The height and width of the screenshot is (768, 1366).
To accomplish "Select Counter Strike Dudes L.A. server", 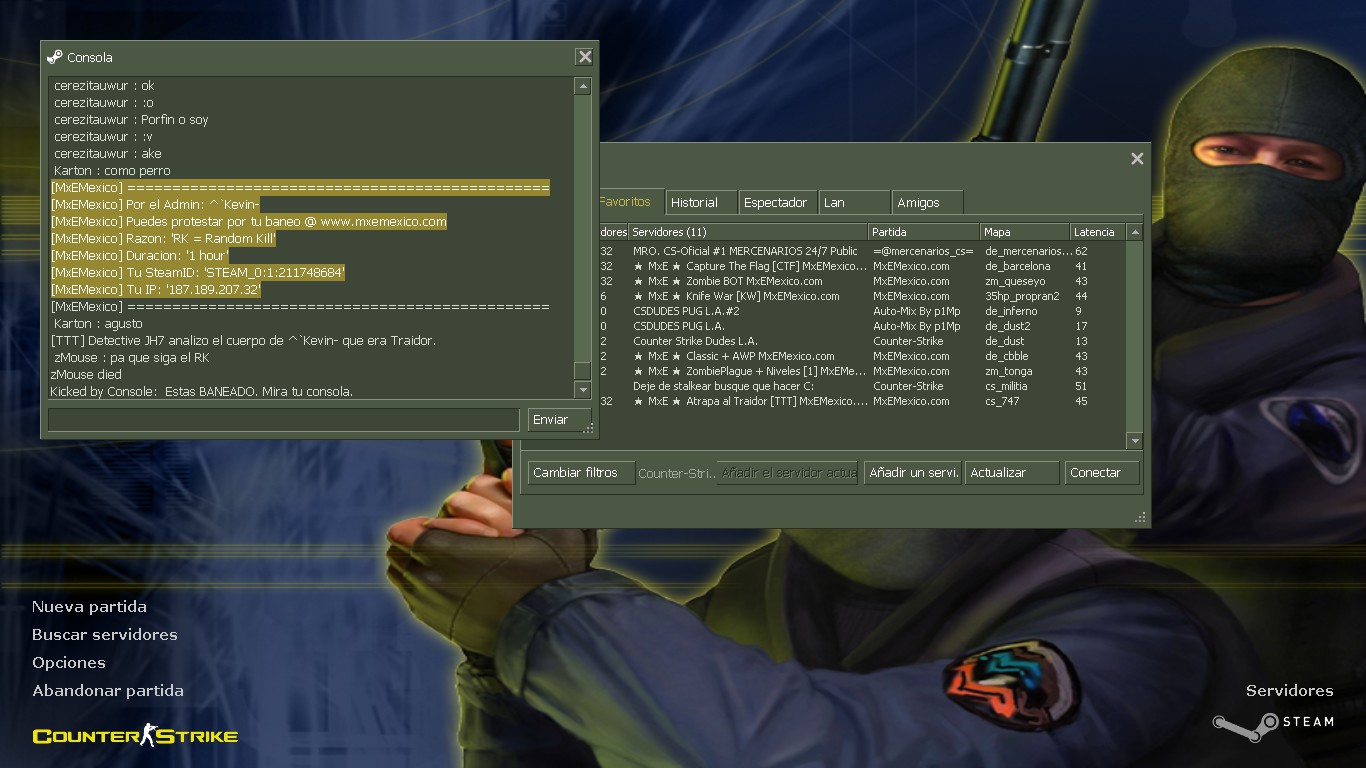I will (x=862, y=341).
